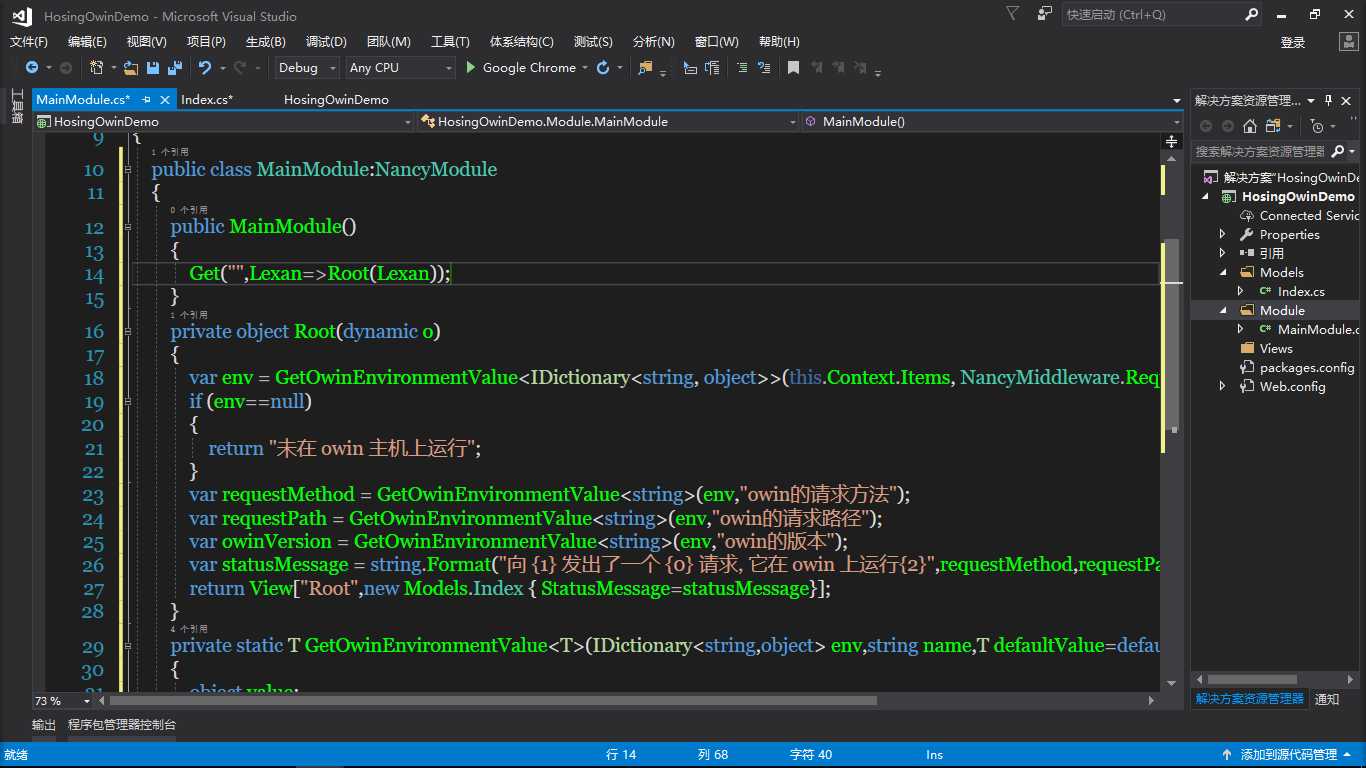Viewport: 1366px width, 768px height.
Task: Click 添加到源代码管理 in the status bar
Action: tap(1289, 755)
